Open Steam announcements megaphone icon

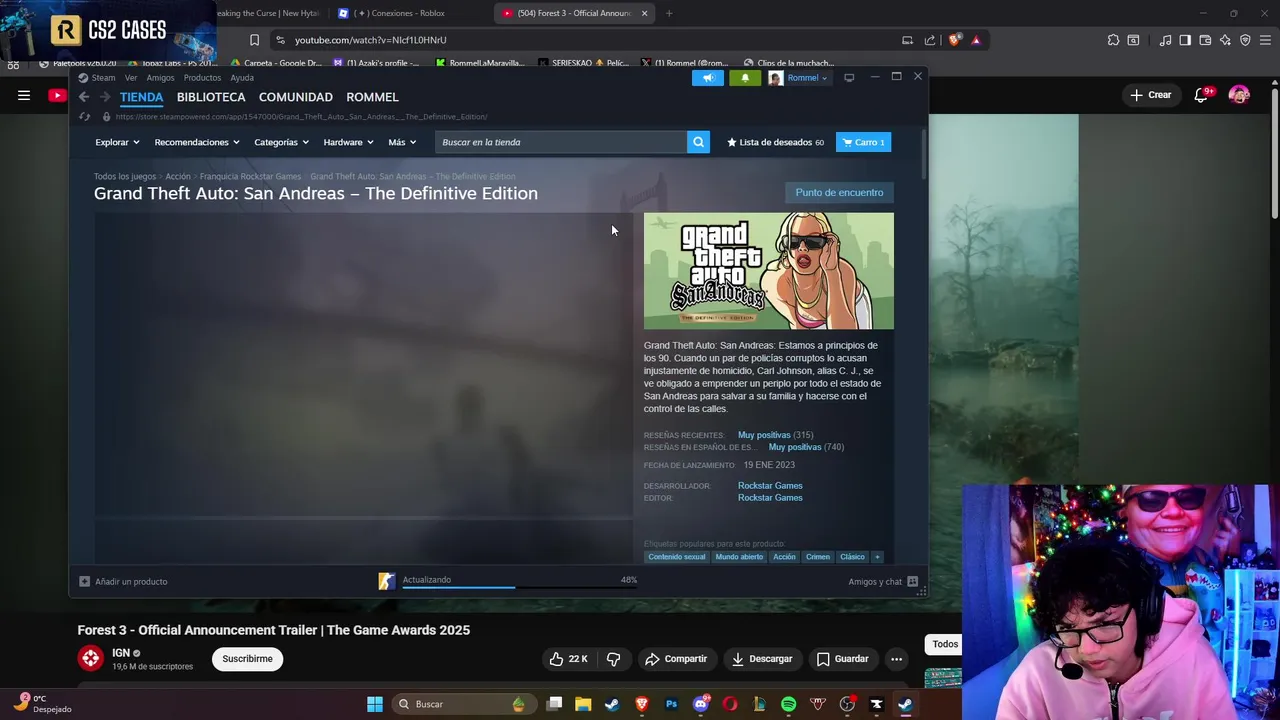pos(707,78)
